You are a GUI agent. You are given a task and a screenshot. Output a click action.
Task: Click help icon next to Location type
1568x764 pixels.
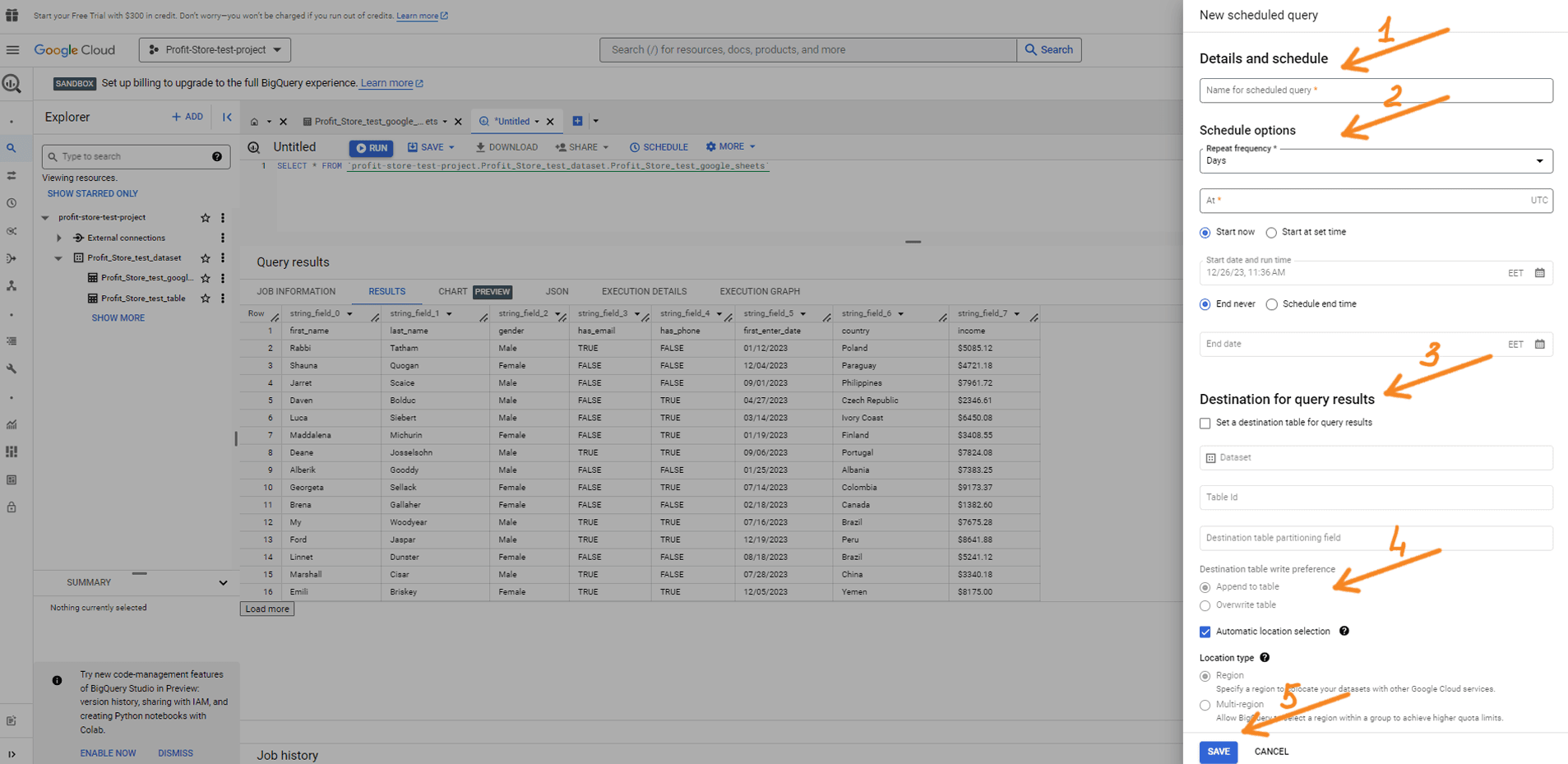point(1265,657)
